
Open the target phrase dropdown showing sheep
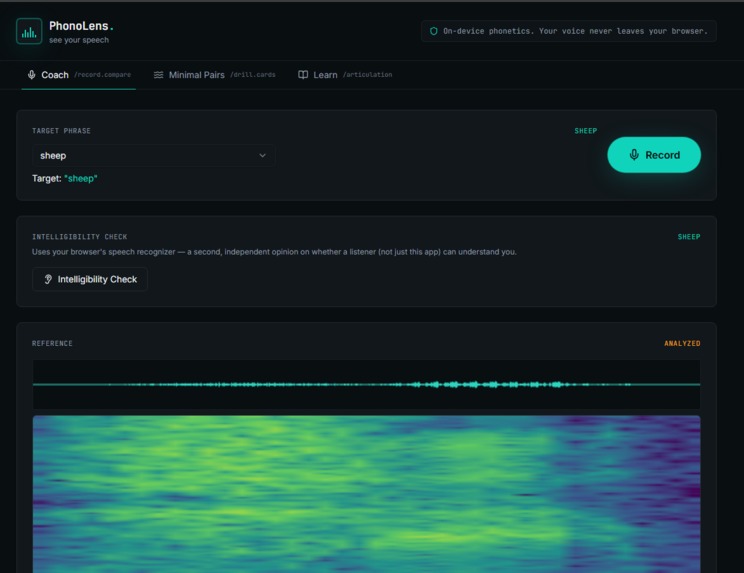click(153, 156)
